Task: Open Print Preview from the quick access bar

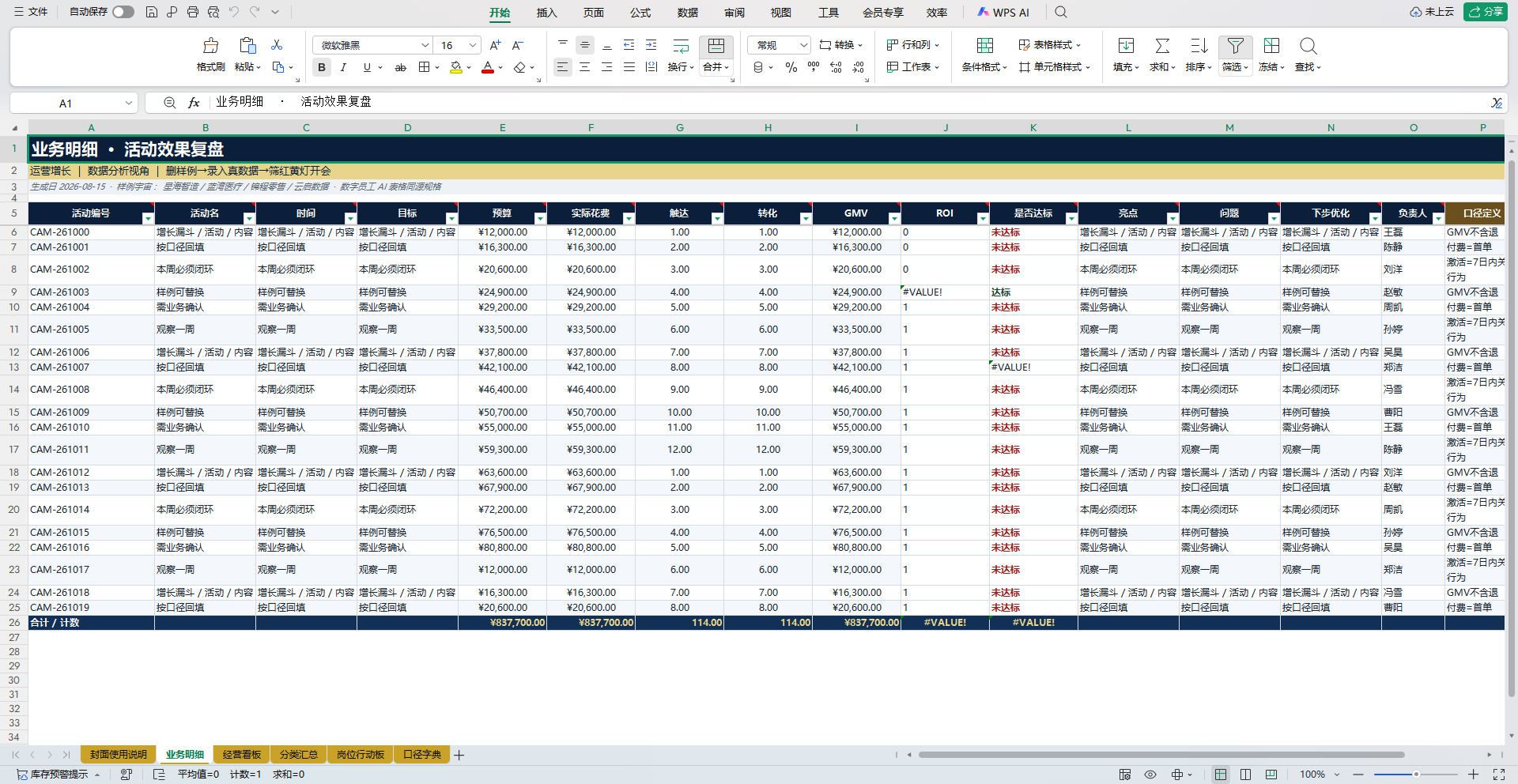Action: point(213,12)
